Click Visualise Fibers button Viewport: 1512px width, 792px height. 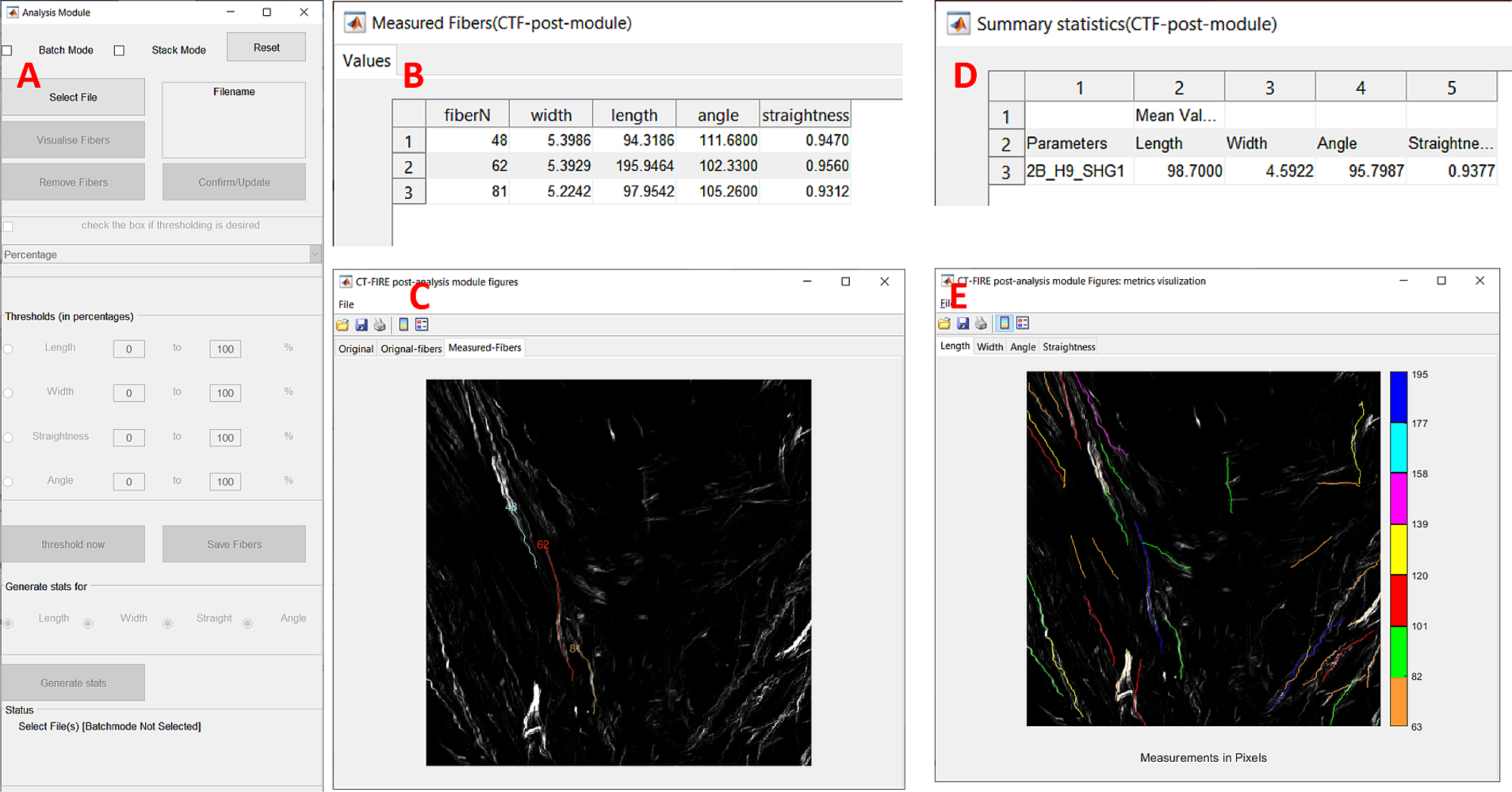(73, 140)
